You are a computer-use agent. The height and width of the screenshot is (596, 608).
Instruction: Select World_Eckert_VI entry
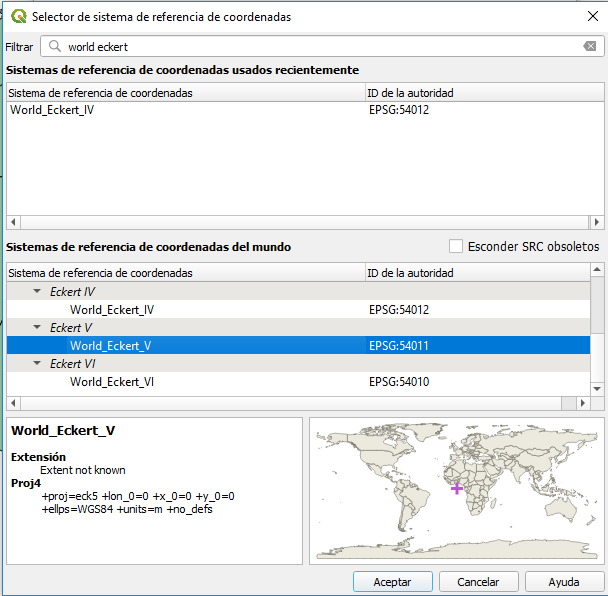pyautogui.click(x=112, y=382)
